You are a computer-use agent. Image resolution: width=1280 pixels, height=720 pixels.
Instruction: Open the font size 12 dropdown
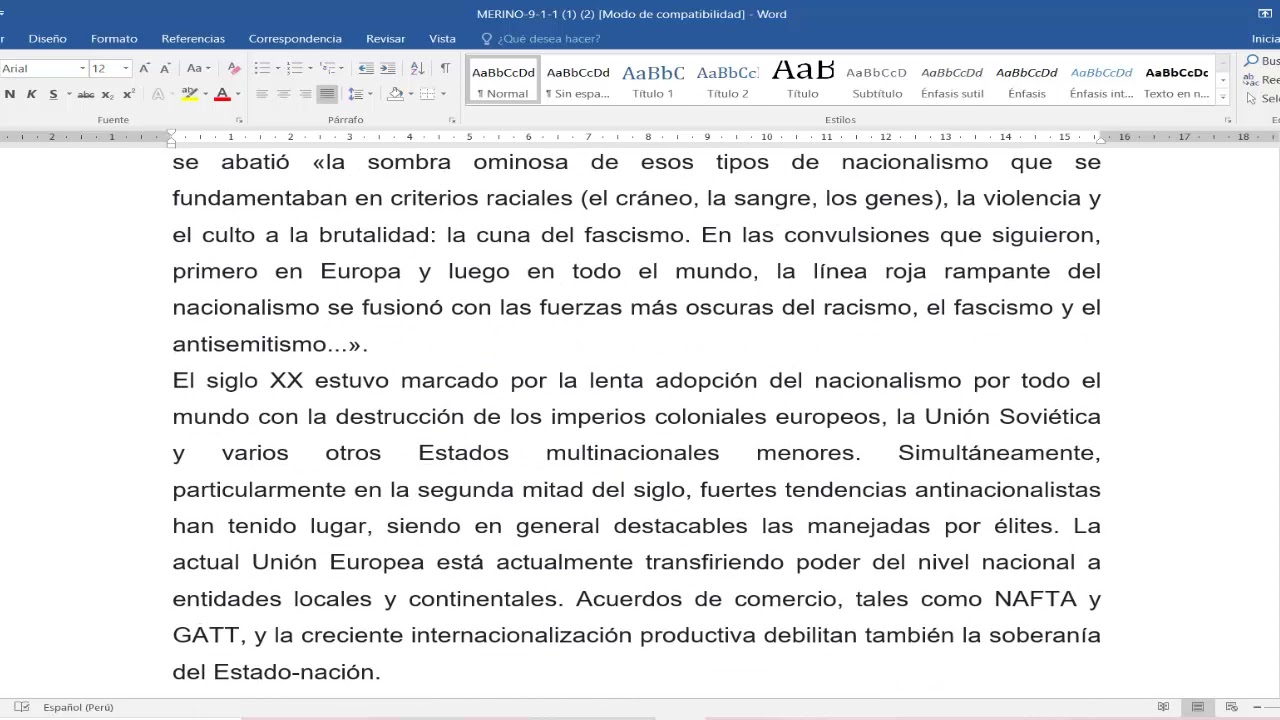coord(125,68)
